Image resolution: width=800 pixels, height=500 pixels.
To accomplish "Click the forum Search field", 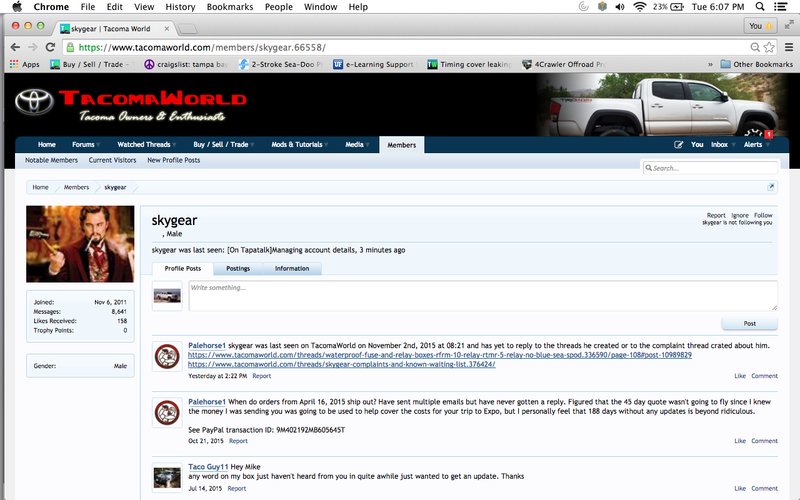I will (x=710, y=168).
